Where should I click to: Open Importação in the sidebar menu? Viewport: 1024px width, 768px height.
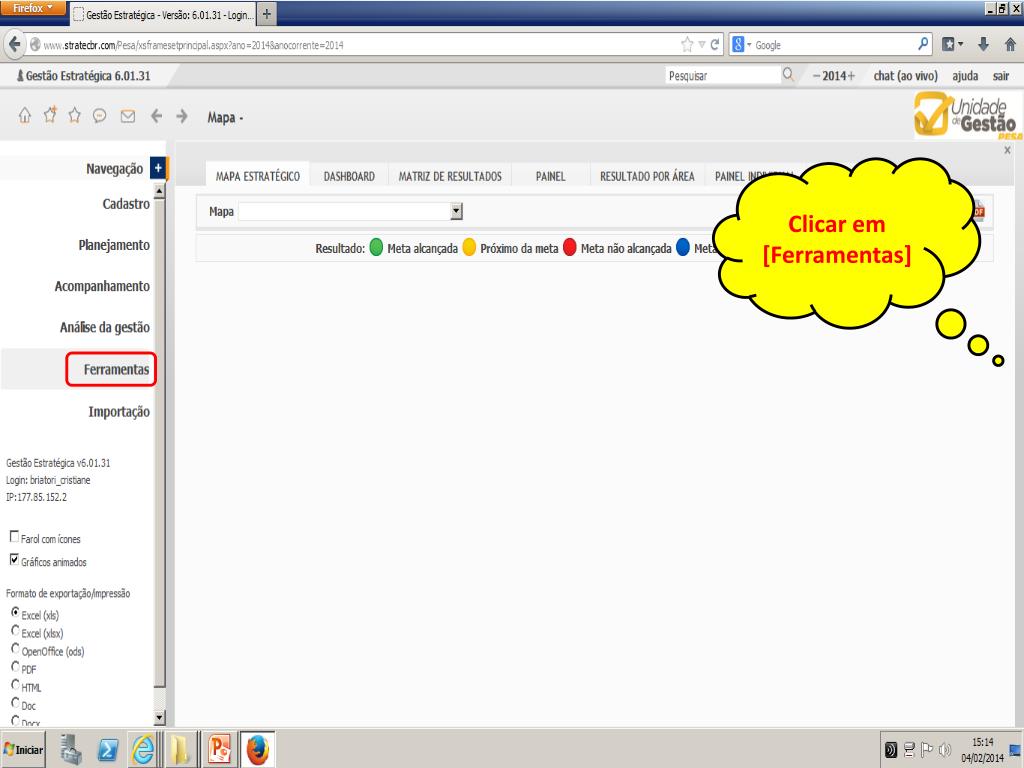coord(119,411)
